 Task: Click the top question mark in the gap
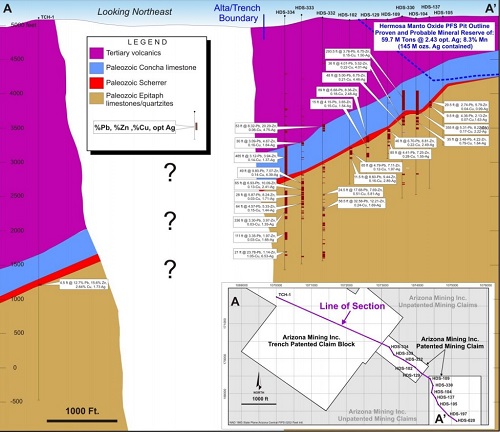(170, 172)
